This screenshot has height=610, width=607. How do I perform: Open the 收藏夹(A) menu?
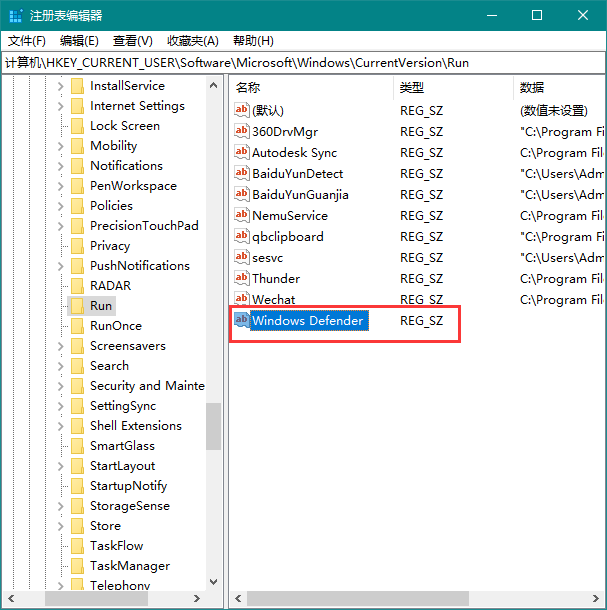(193, 41)
